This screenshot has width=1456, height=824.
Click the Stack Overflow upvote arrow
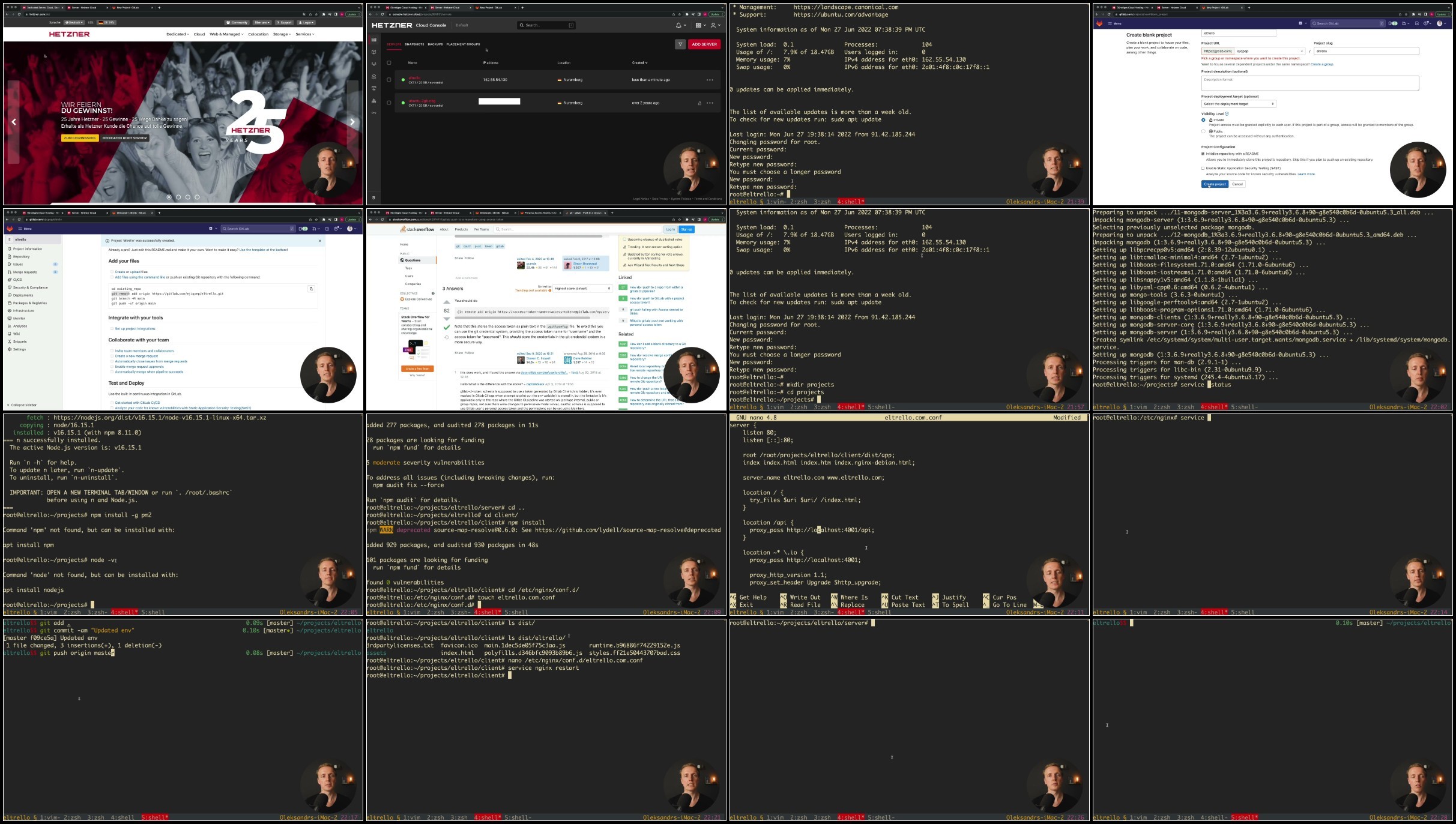click(446, 302)
